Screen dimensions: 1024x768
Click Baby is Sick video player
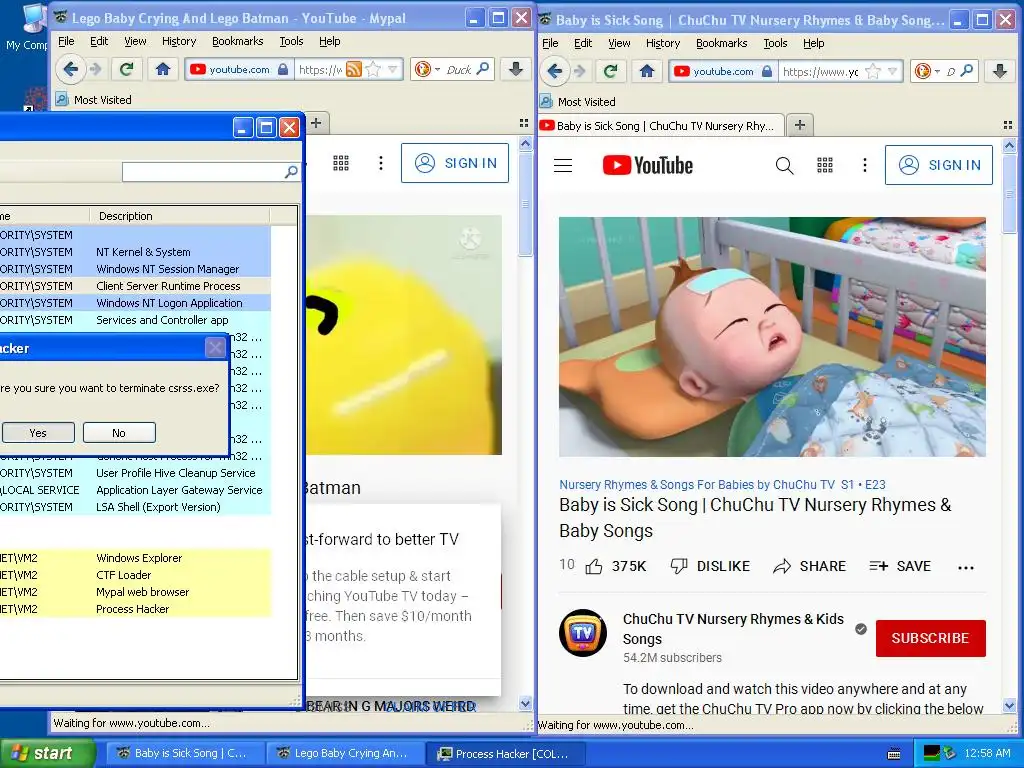772,336
